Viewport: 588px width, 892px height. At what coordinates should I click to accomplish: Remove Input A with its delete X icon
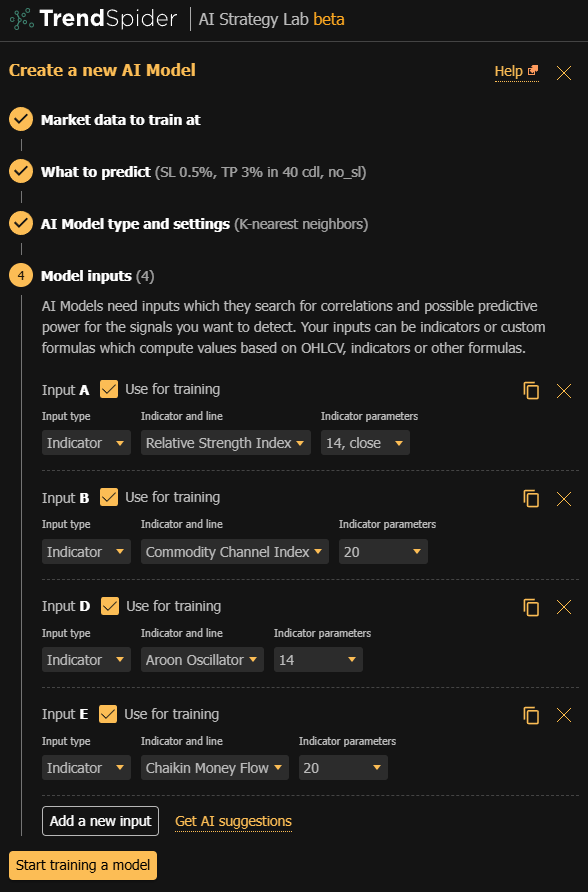[x=563, y=390]
